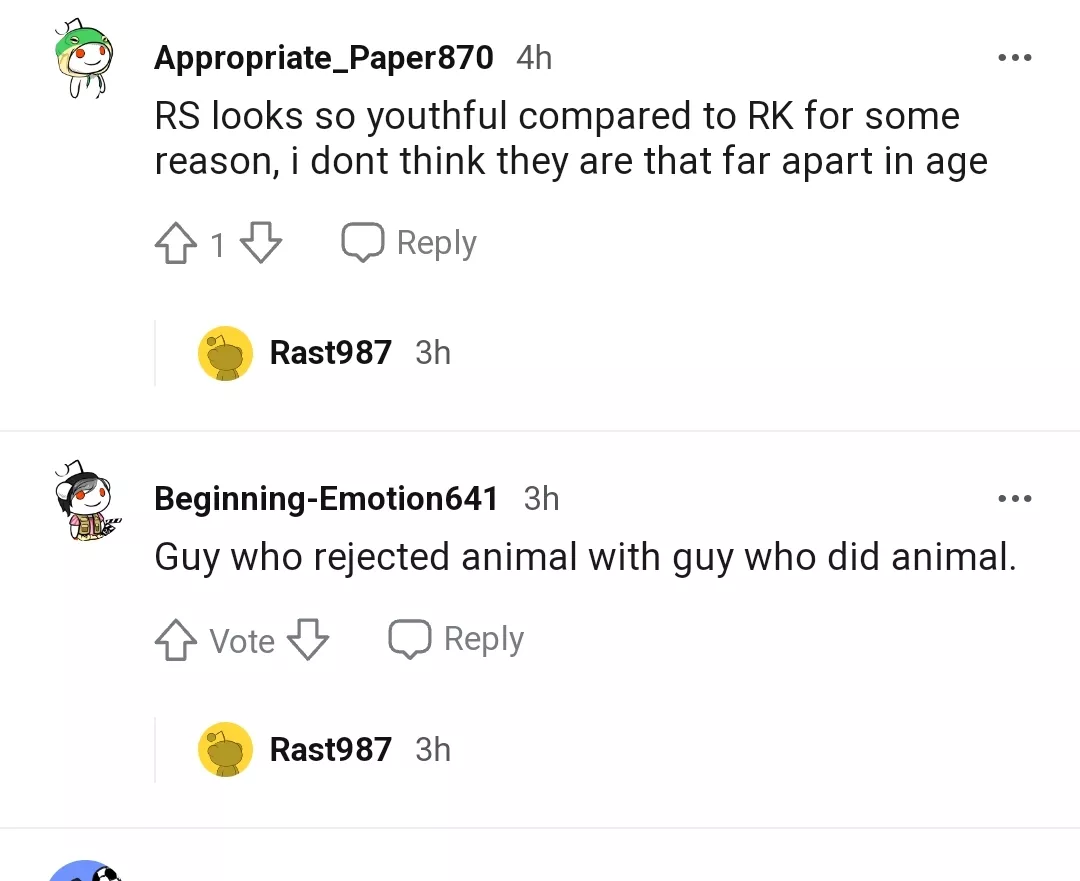This screenshot has height=881, width=1080.
Task: Open overflow menu on Beginning-Emotion641's comment
Action: (x=1015, y=498)
